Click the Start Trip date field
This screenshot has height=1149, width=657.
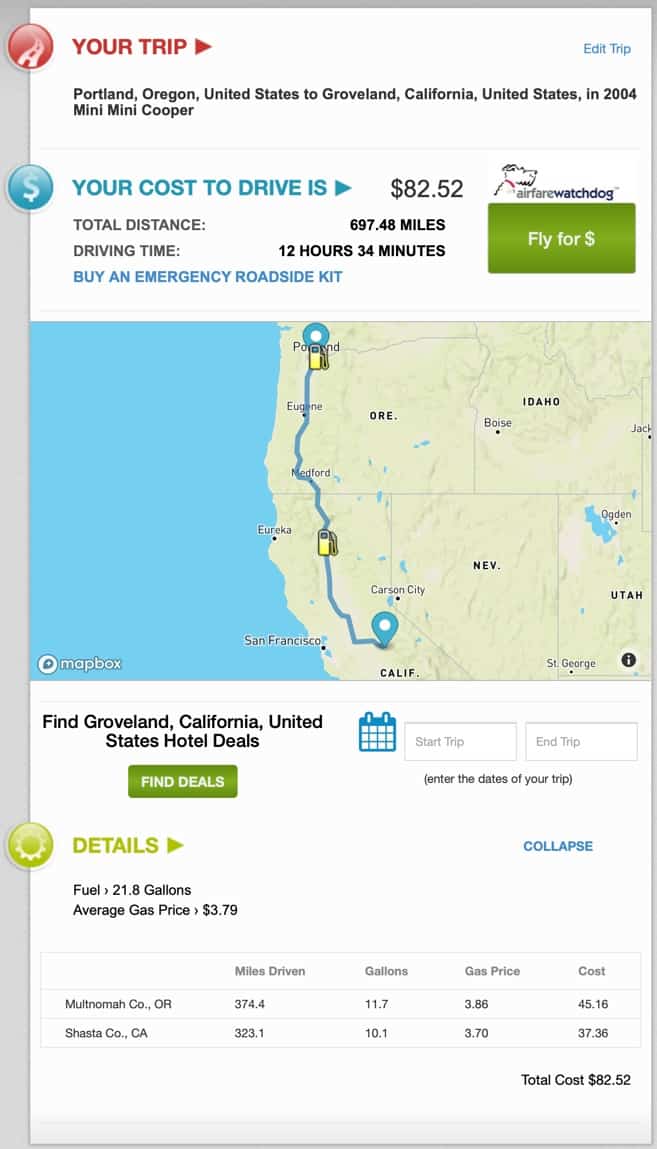tap(460, 740)
